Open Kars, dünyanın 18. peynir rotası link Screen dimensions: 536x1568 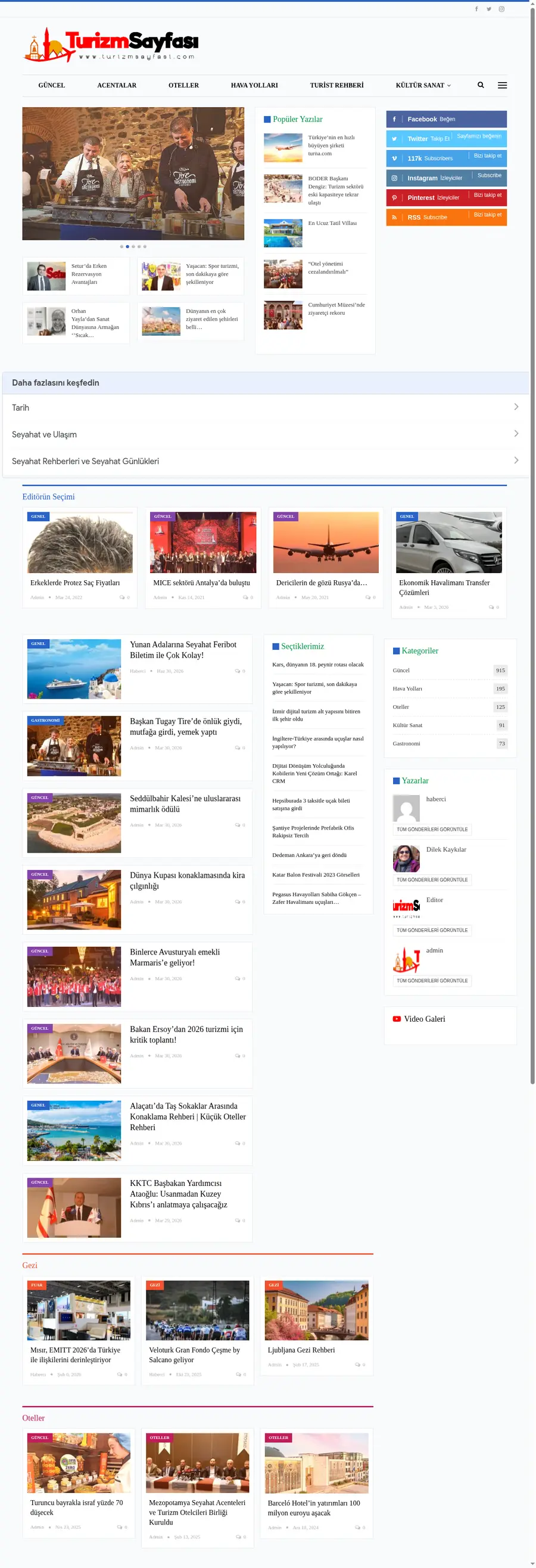(318, 664)
